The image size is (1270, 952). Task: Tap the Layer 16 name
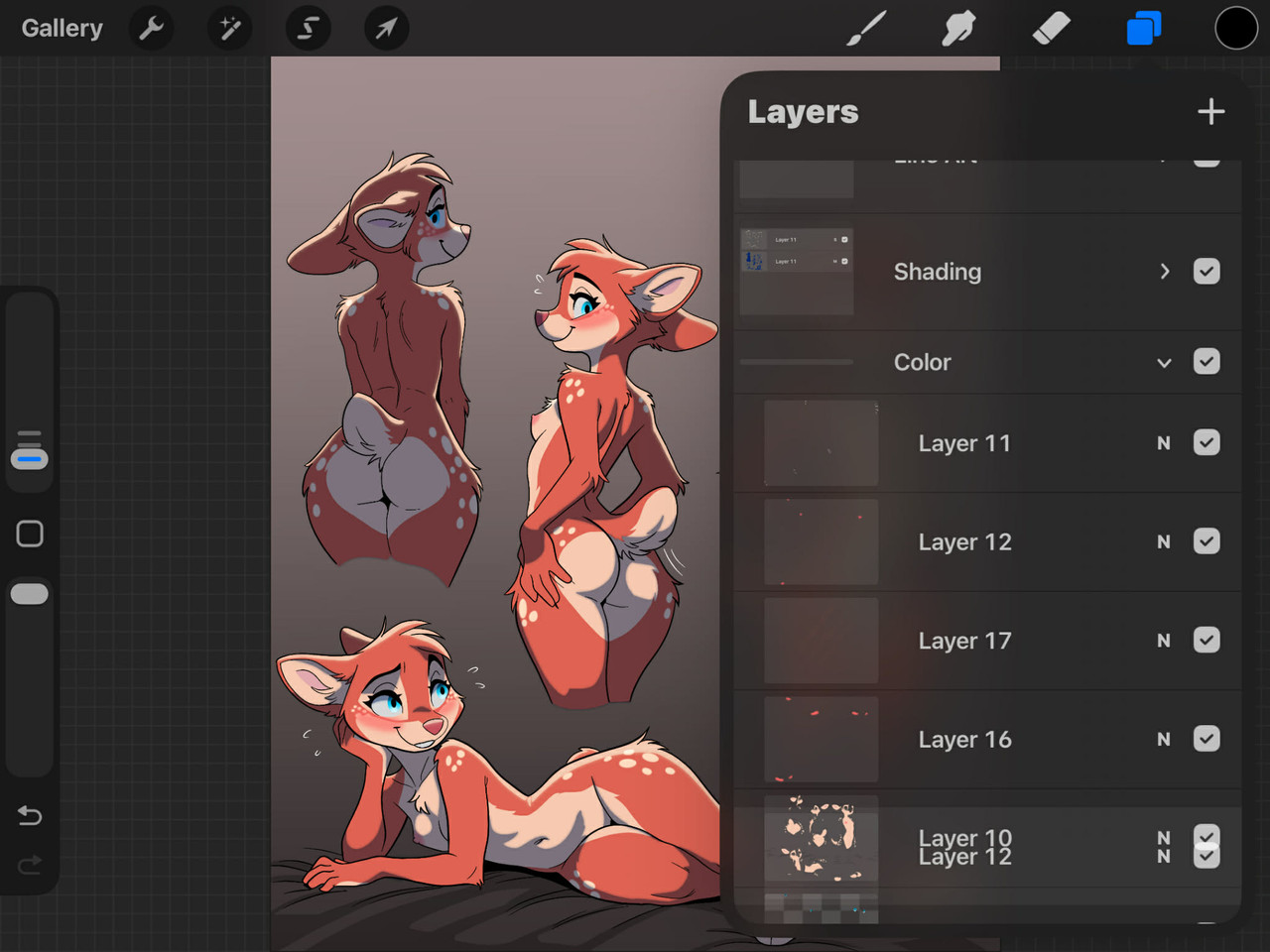(x=964, y=739)
